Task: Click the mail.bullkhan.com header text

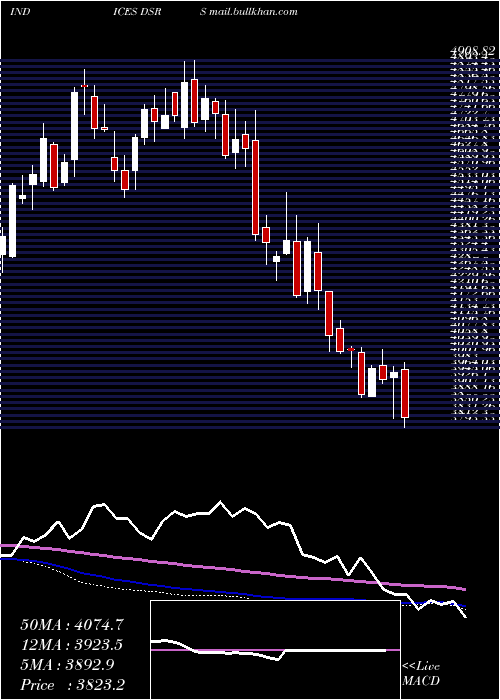Action: (x=254, y=11)
